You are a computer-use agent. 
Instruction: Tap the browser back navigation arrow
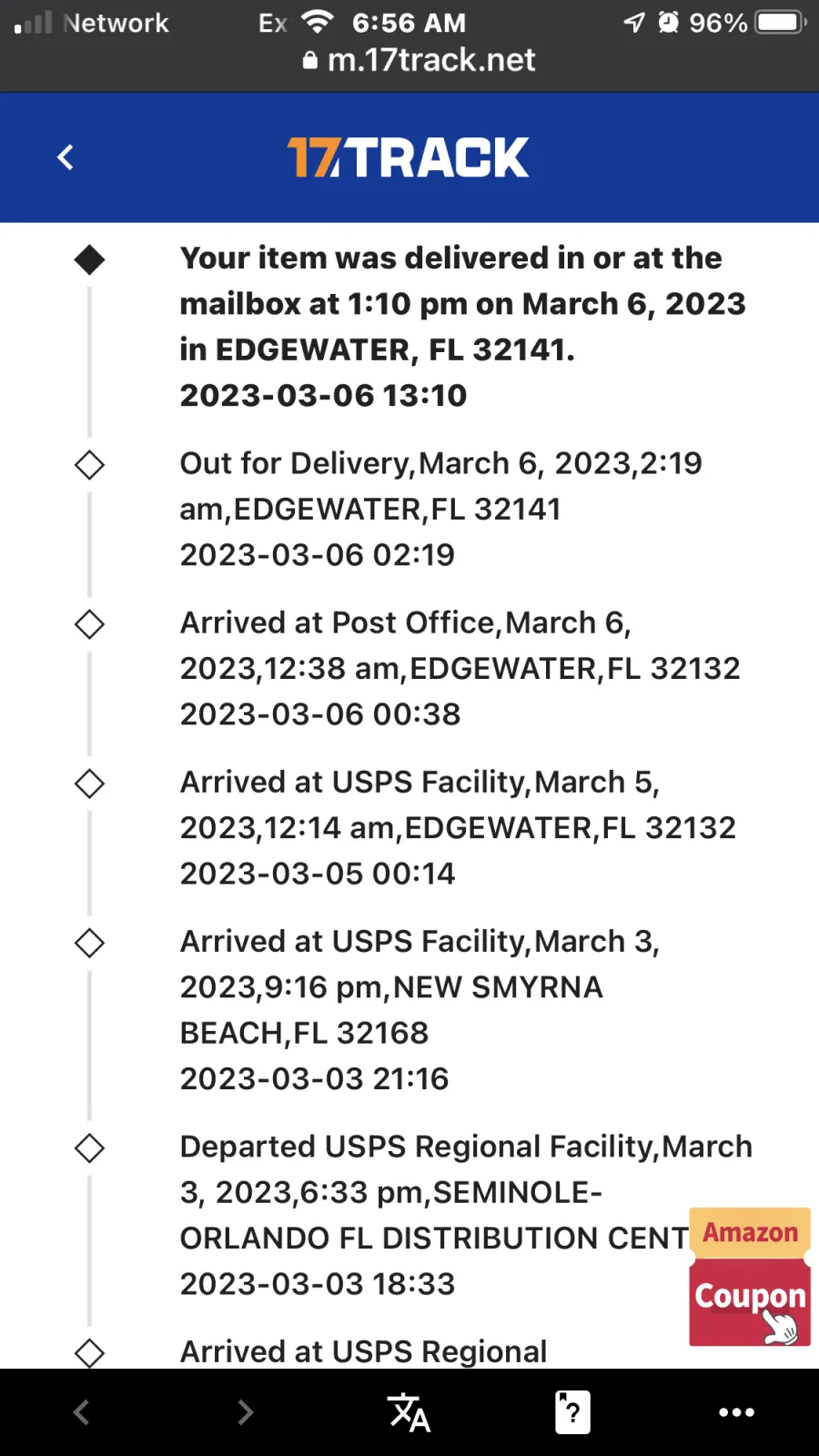click(81, 1412)
